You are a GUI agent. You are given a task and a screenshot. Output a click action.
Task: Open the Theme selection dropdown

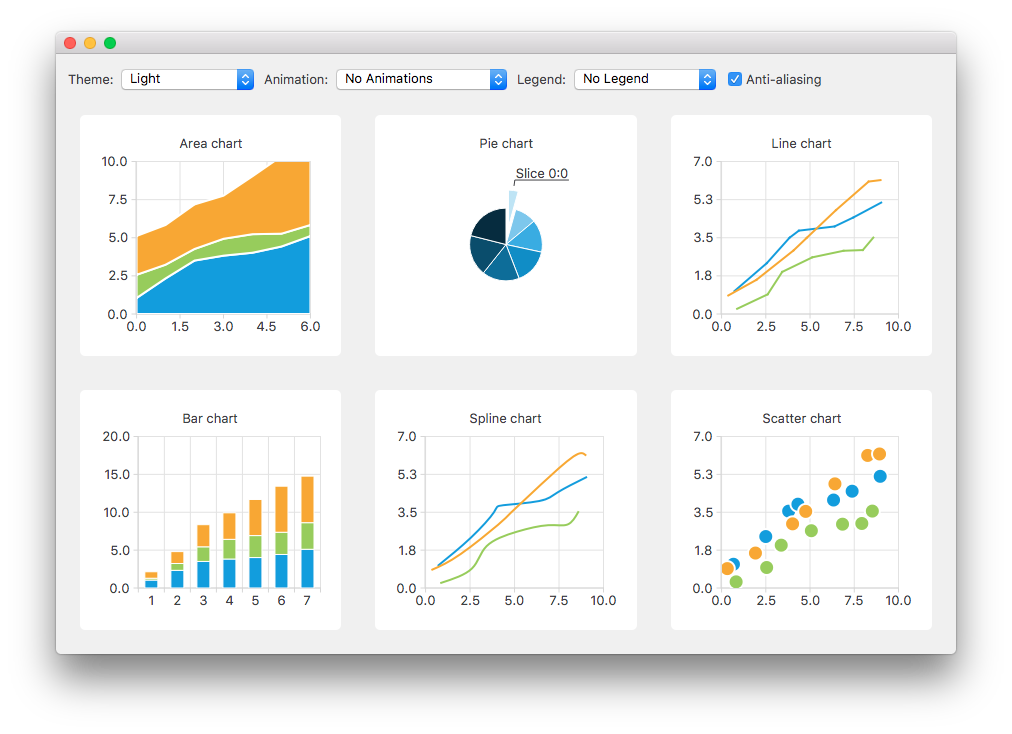(x=187, y=79)
